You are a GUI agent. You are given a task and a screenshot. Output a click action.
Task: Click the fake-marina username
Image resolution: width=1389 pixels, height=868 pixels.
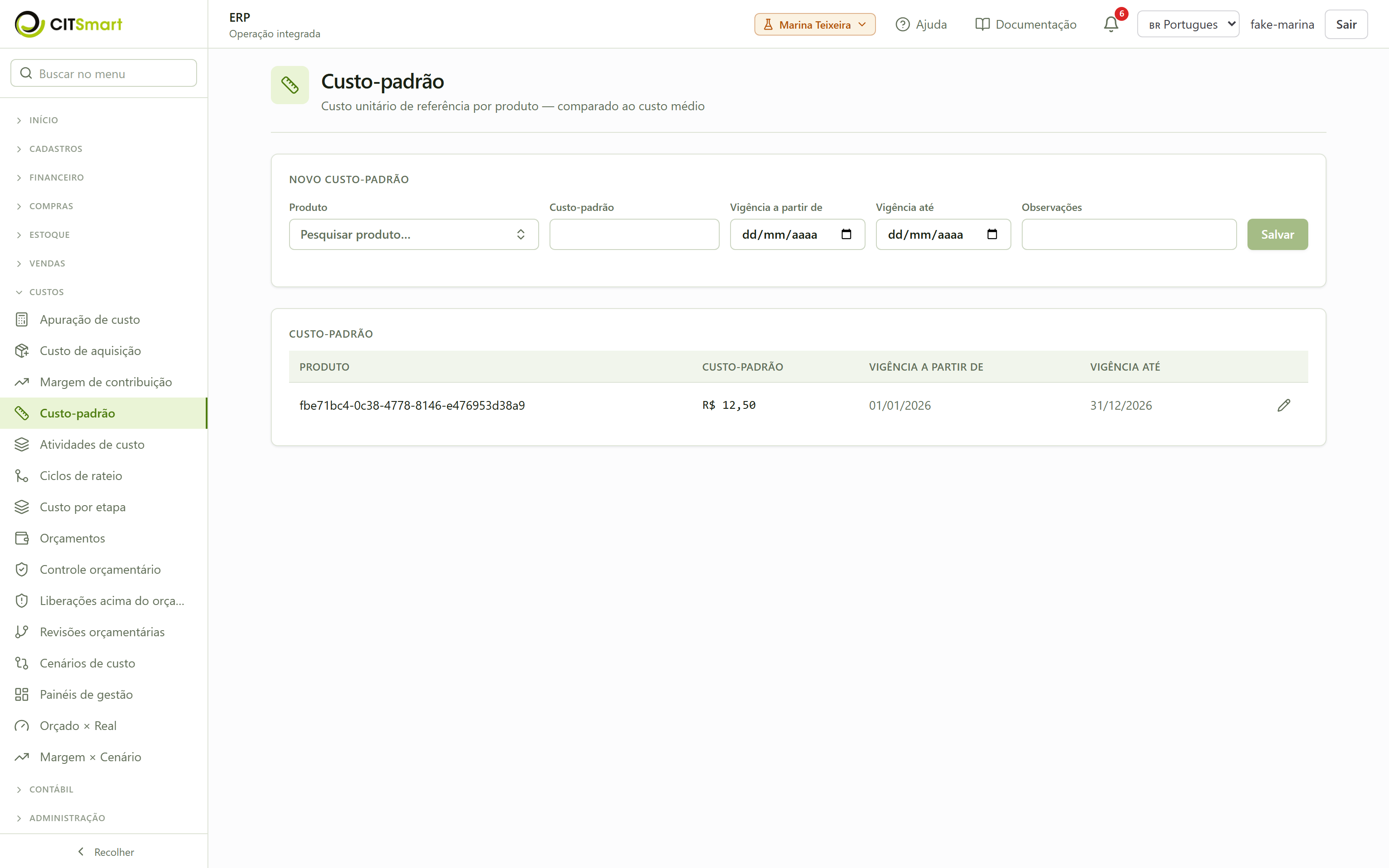tap(1282, 24)
